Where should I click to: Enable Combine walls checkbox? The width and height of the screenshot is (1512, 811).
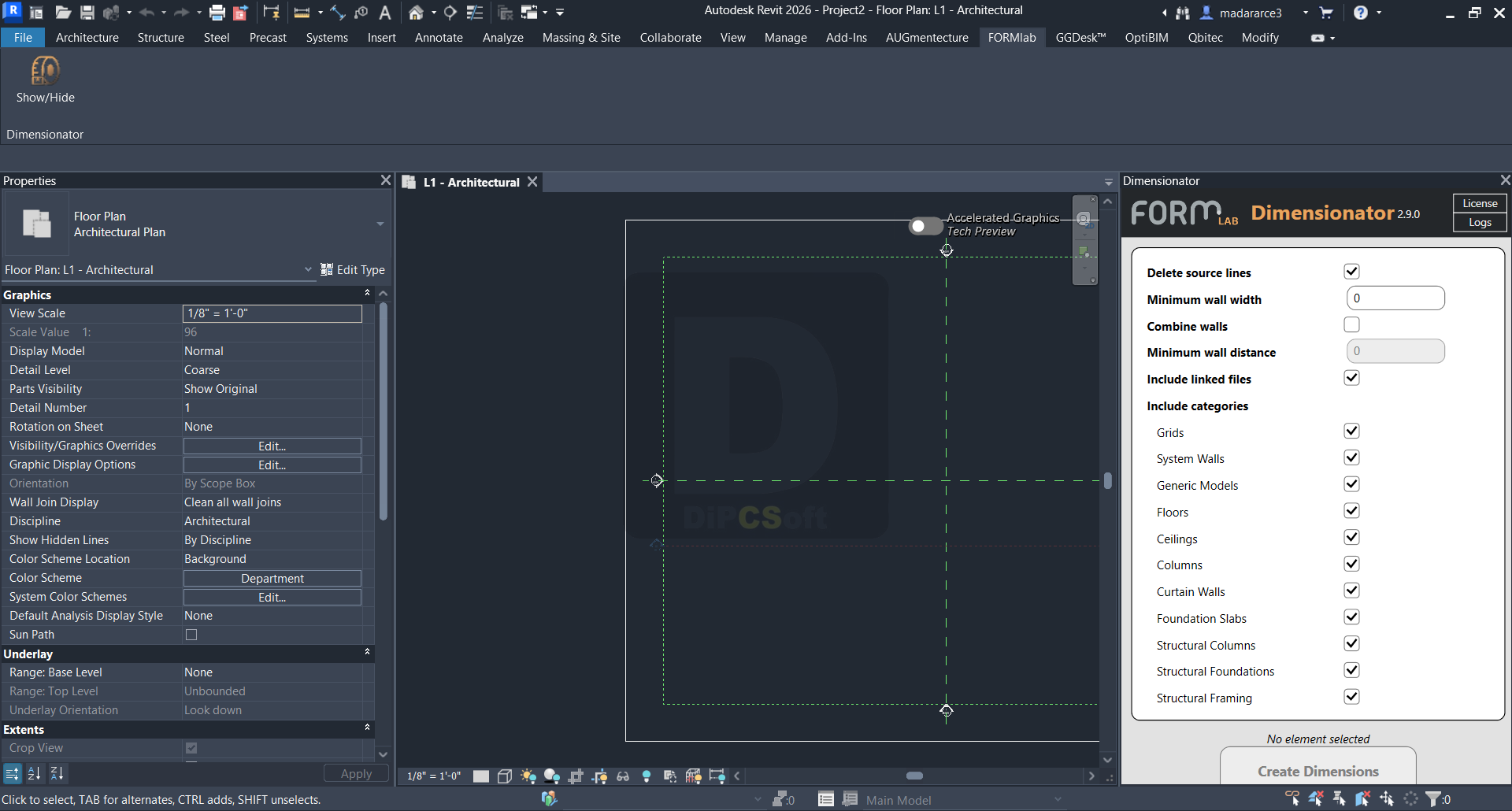coord(1351,324)
